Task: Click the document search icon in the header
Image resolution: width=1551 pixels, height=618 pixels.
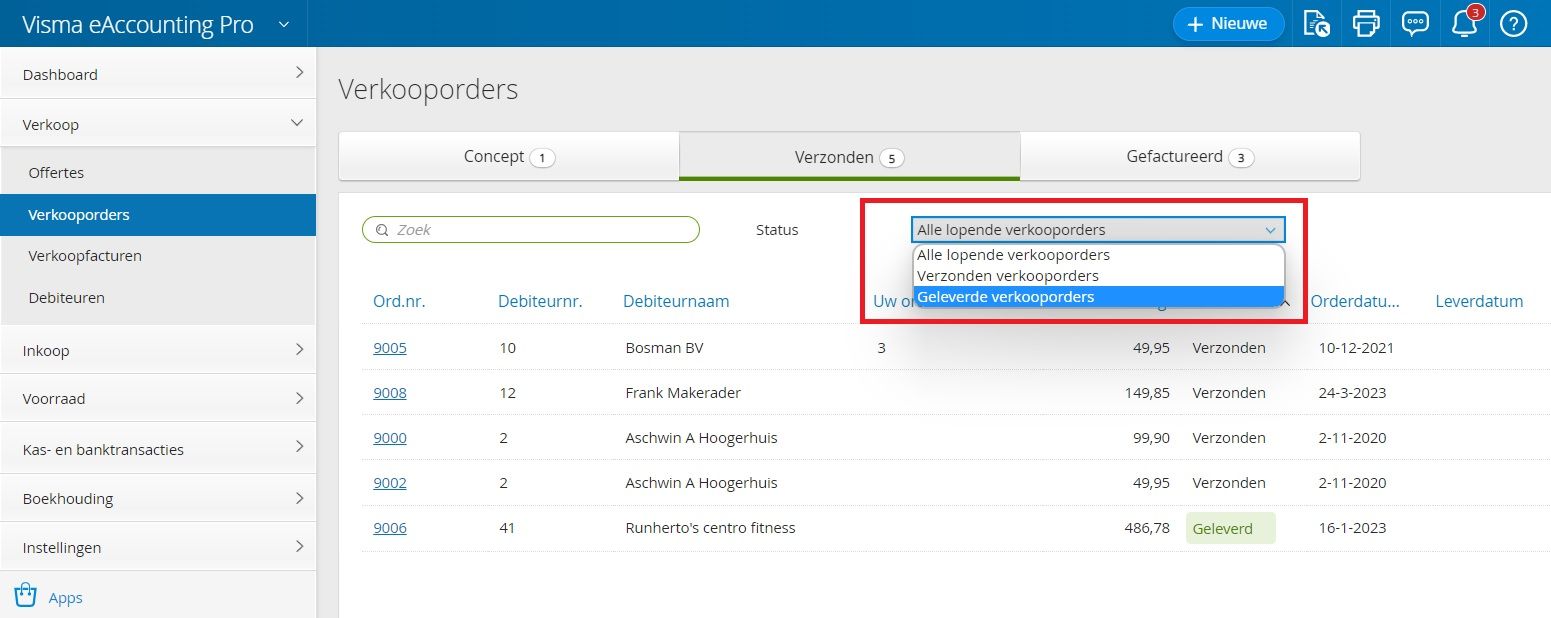Action: tap(1317, 23)
